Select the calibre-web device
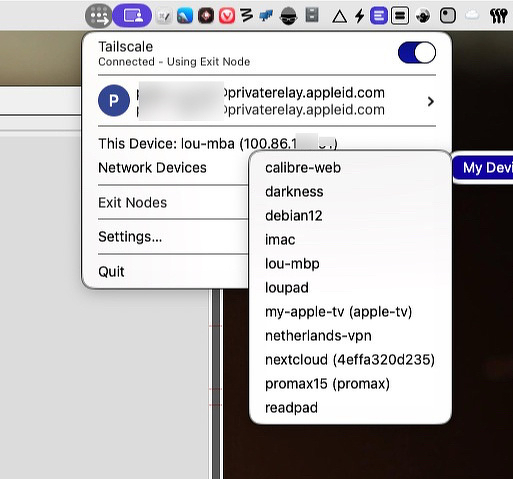The height and width of the screenshot is (479, 513). coord(350,167)
